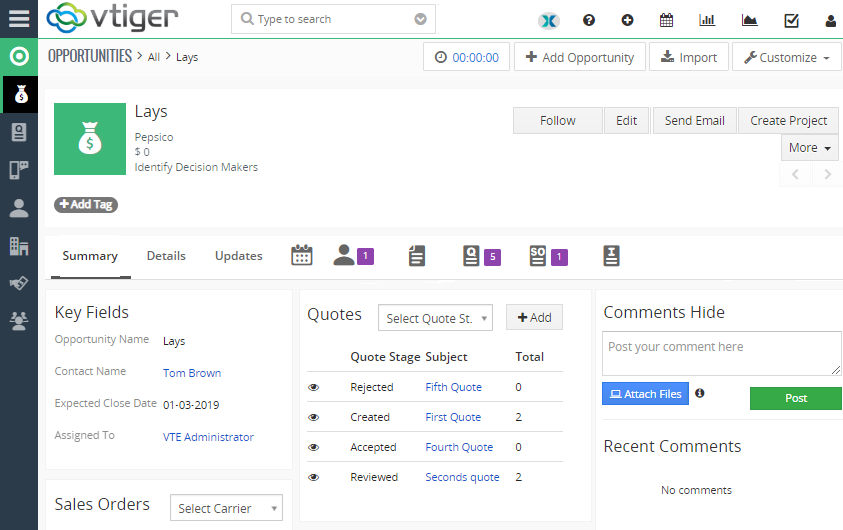The height and width of the screenshot is (530, 843).
Task: Open the Fourth Quote link
Action: (459, 447)
